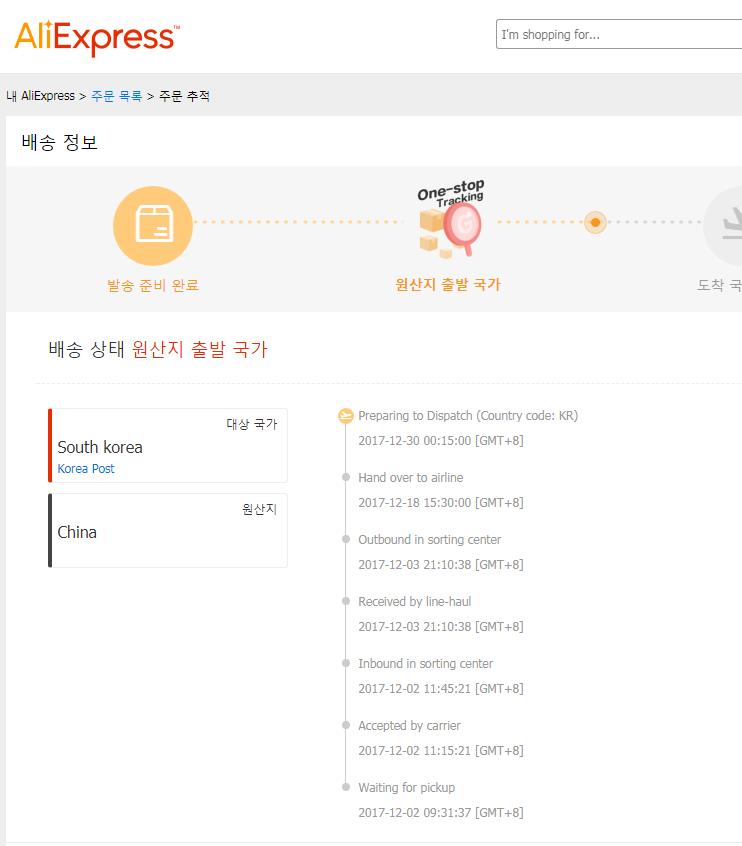This screenshot has height=846, width=742.
Task: Click the Accepted by carrier timeline dot
Action: tap(346, 726)
